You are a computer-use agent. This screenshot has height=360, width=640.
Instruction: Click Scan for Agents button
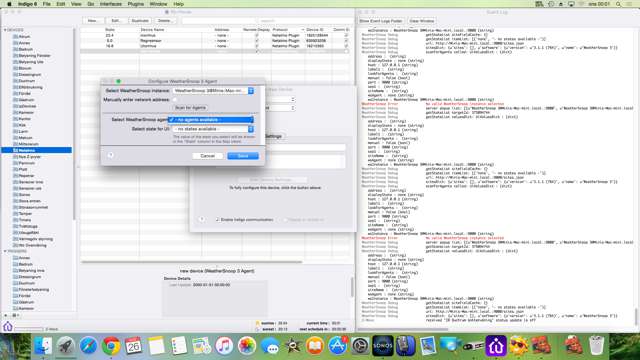(x=190, y=108)
